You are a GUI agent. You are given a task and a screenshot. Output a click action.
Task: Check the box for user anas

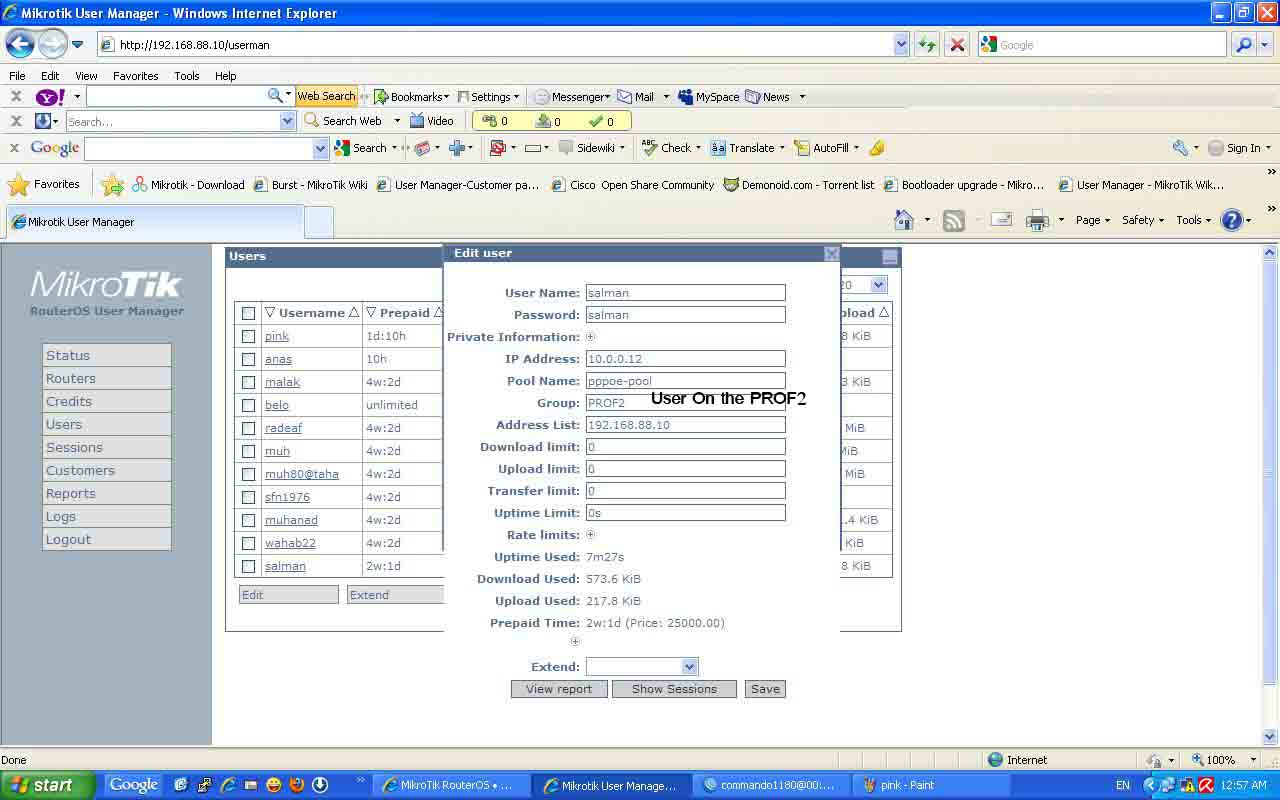click(x=248, y=359)
